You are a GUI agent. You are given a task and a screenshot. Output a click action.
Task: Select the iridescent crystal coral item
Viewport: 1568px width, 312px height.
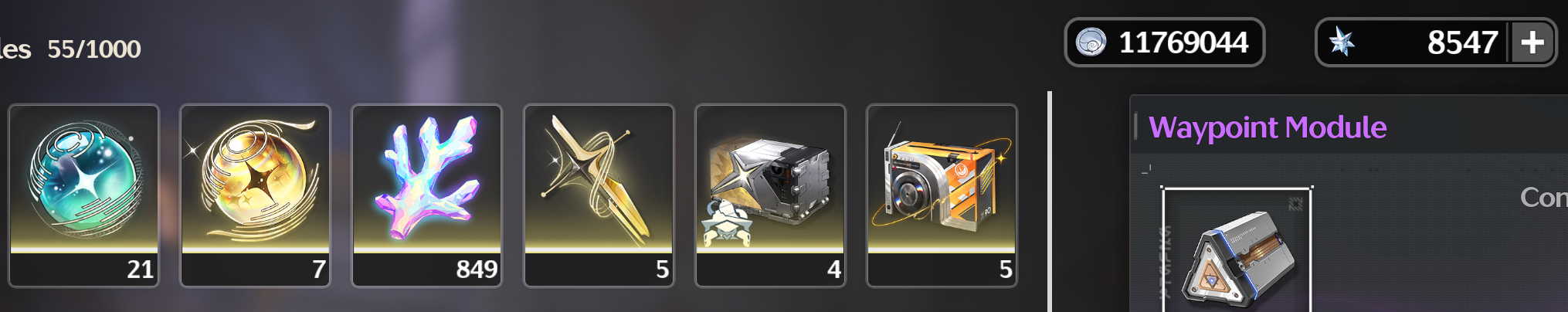426,195
